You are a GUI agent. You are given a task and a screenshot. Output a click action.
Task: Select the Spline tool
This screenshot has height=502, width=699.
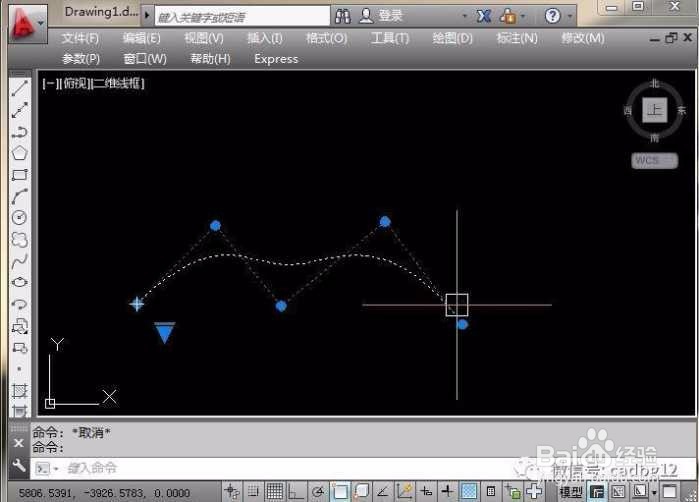(20, 261)
